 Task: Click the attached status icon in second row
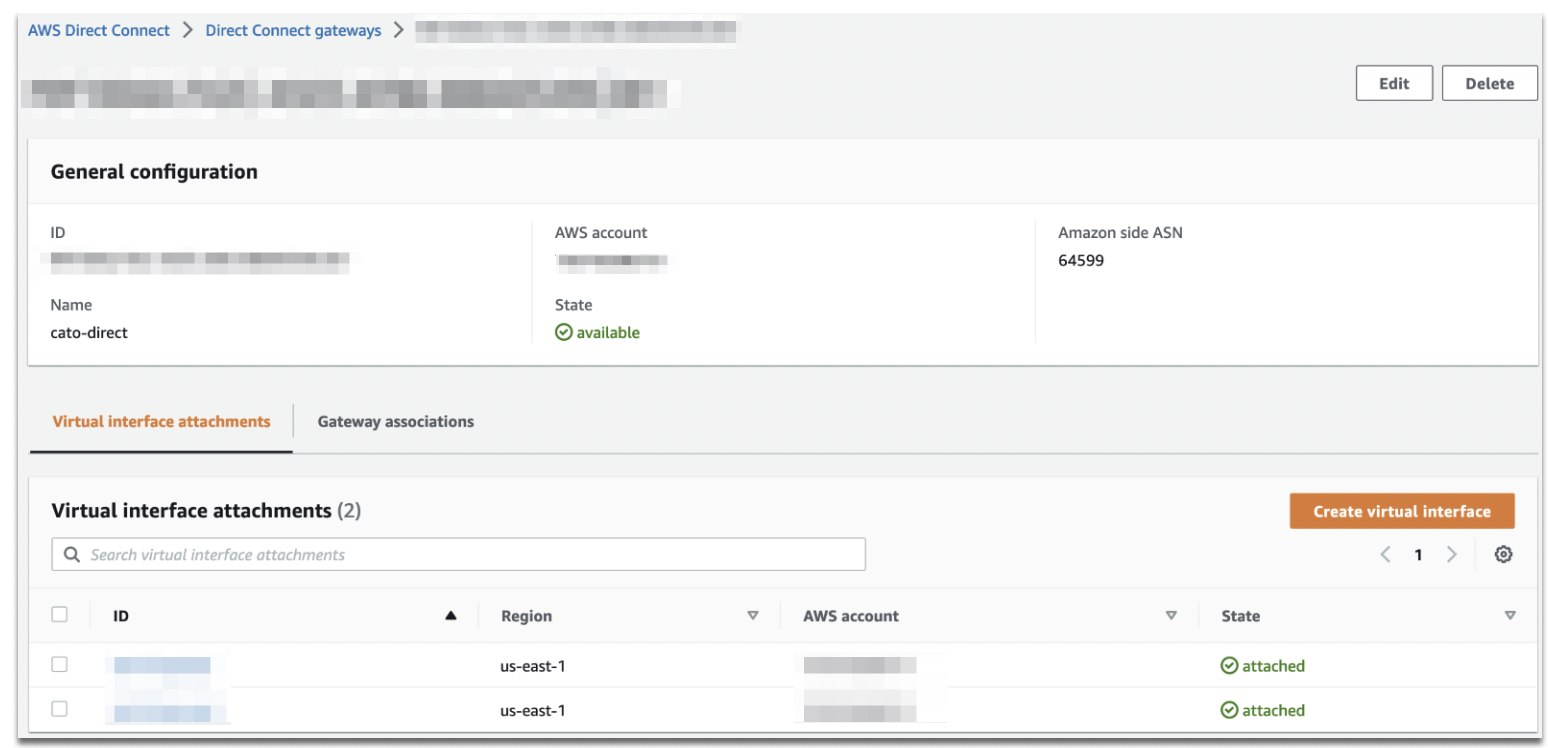point(1229,710)
